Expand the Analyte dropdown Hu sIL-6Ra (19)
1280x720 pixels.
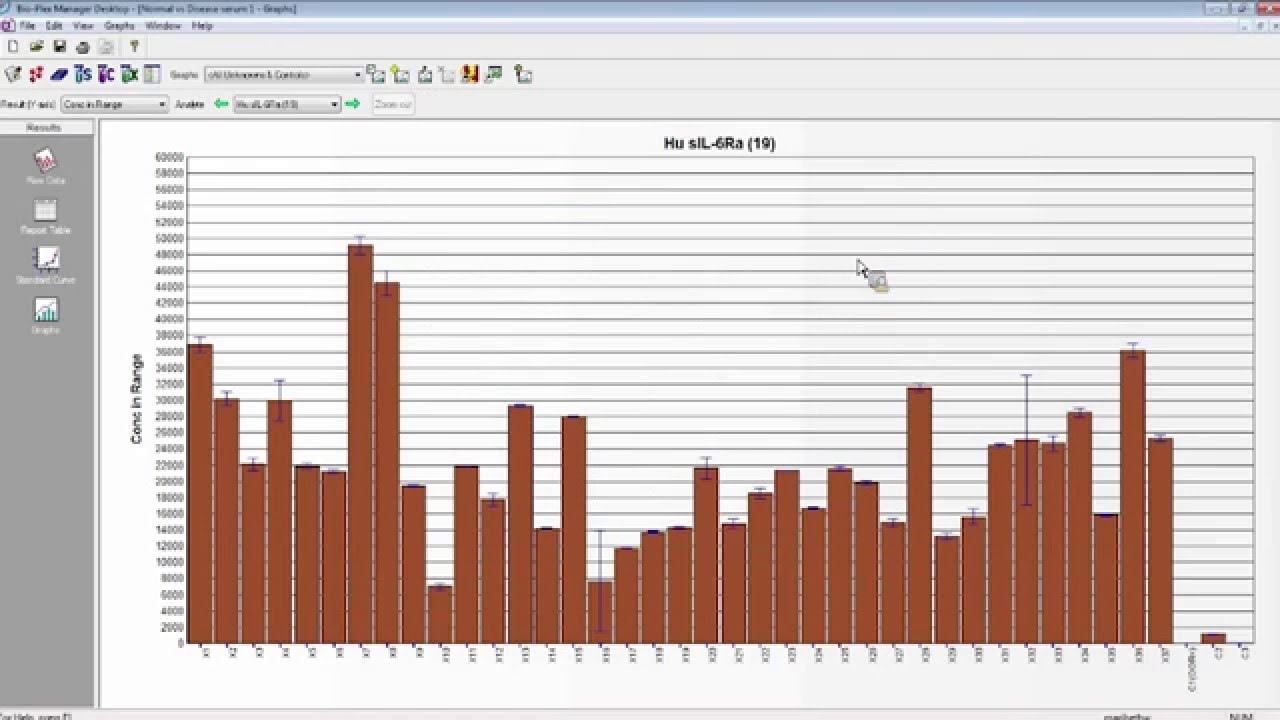pos(334,104)
